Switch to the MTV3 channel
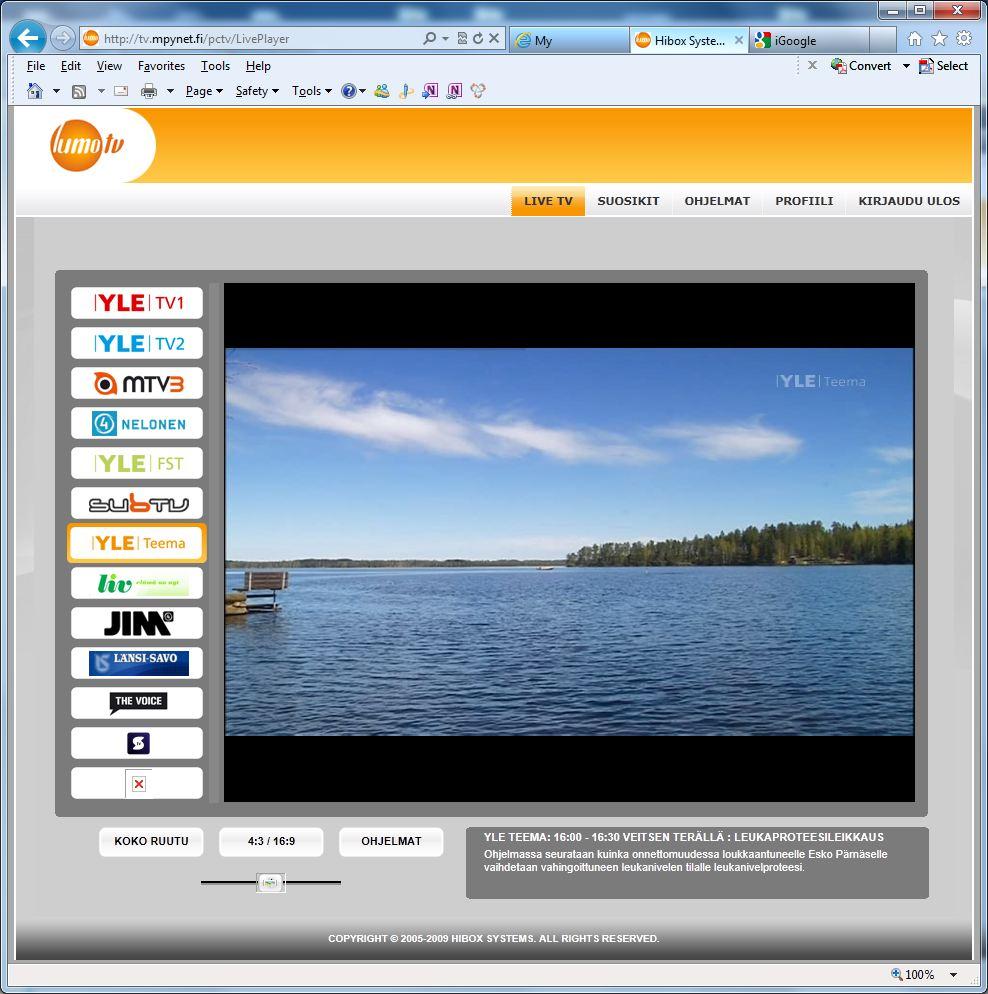Image resolution: width=988 pixels, height=994 pixels. (x=137, y=383)
